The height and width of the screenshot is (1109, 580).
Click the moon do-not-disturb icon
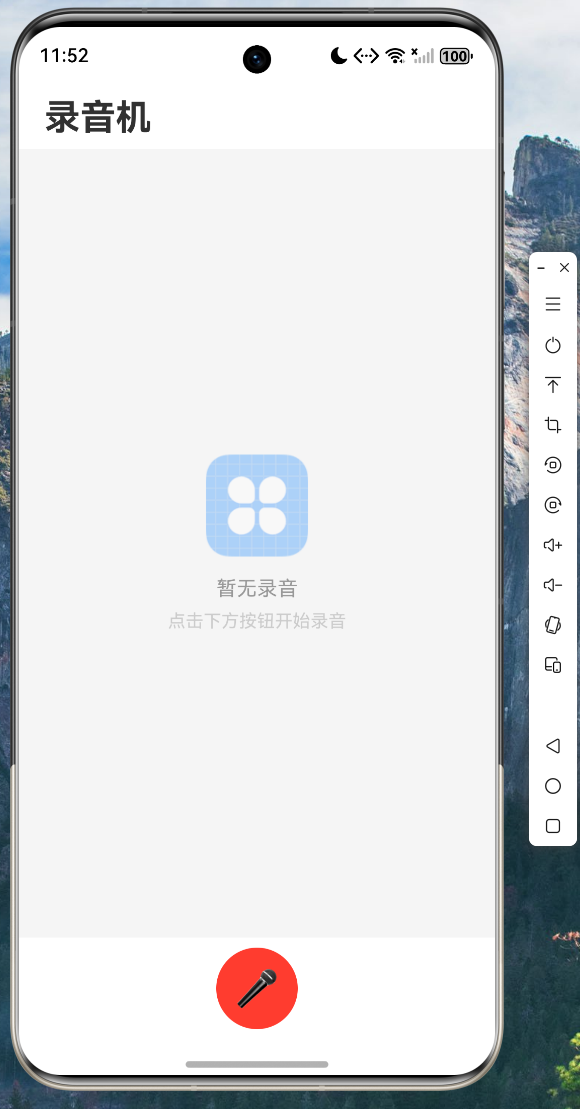pos(339,56)
